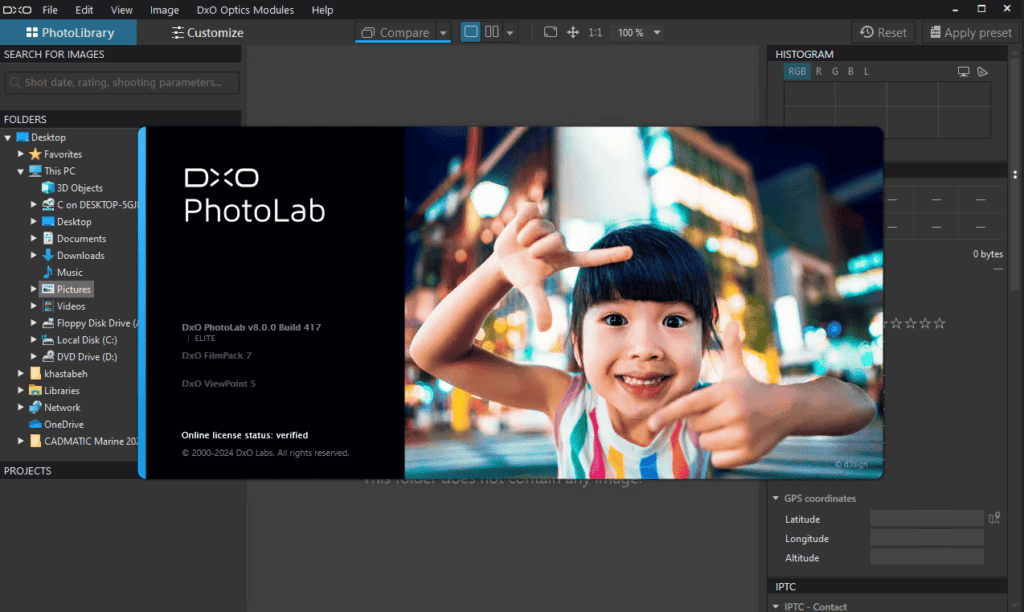Screen dimensions: 1024x612
Task: Expand the Favorites folder tree node
Action: (x=21, y=155)
